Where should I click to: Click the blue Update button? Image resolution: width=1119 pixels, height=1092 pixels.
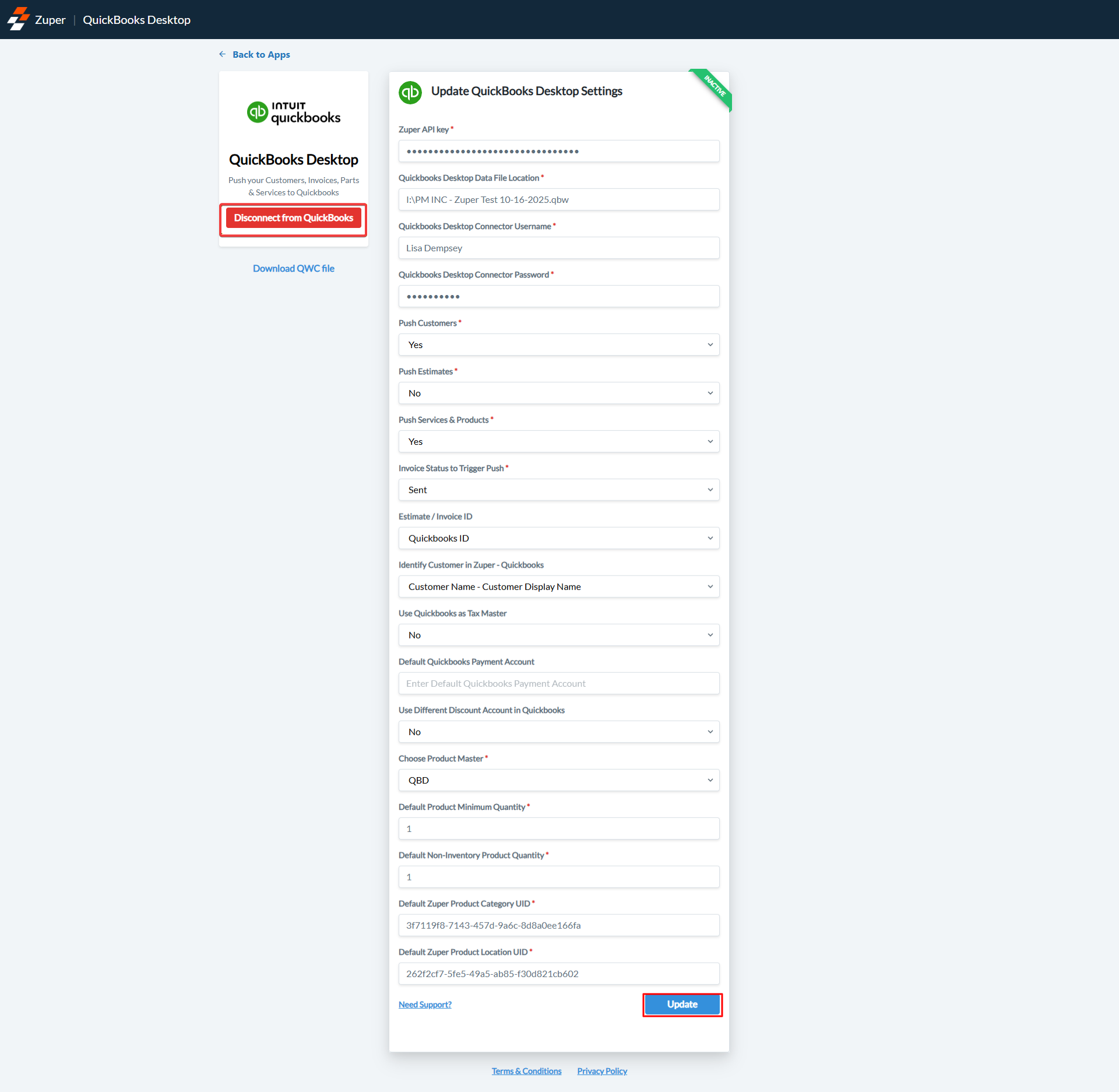point(682,1004)
